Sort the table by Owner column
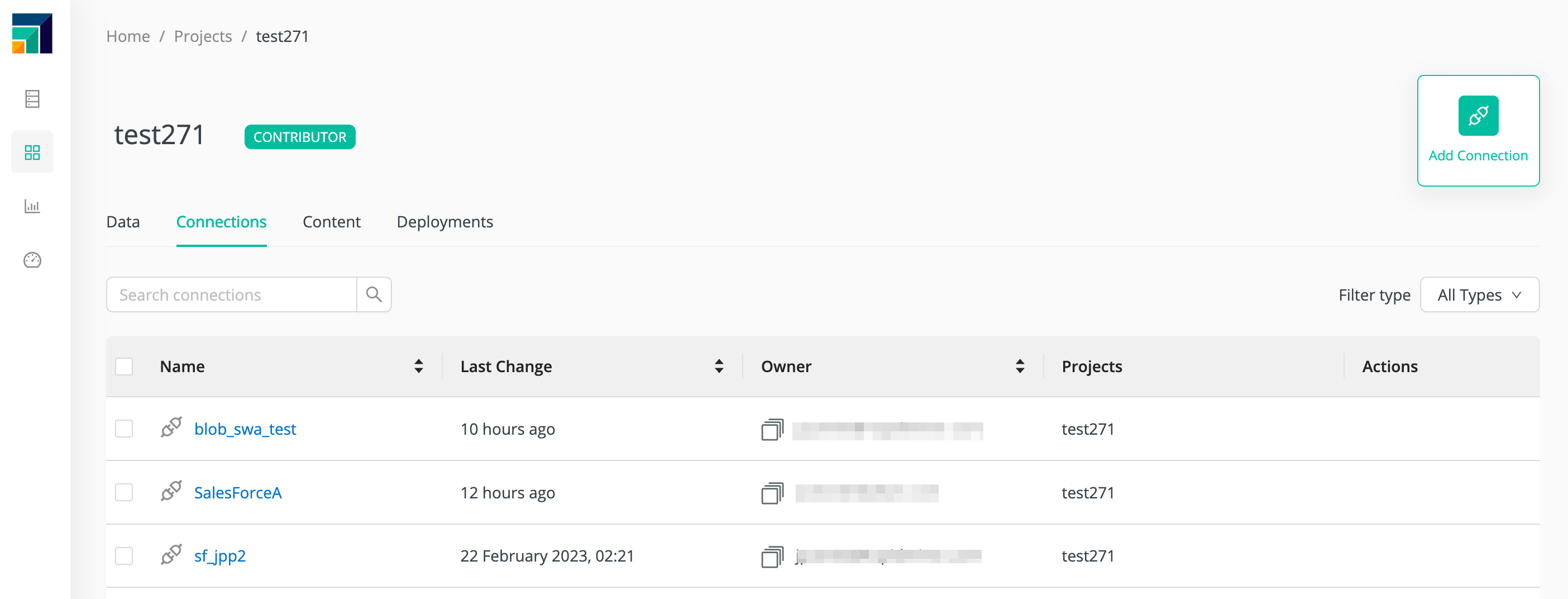Screen dimensions: 1568x599 [x=1020, y=366]
